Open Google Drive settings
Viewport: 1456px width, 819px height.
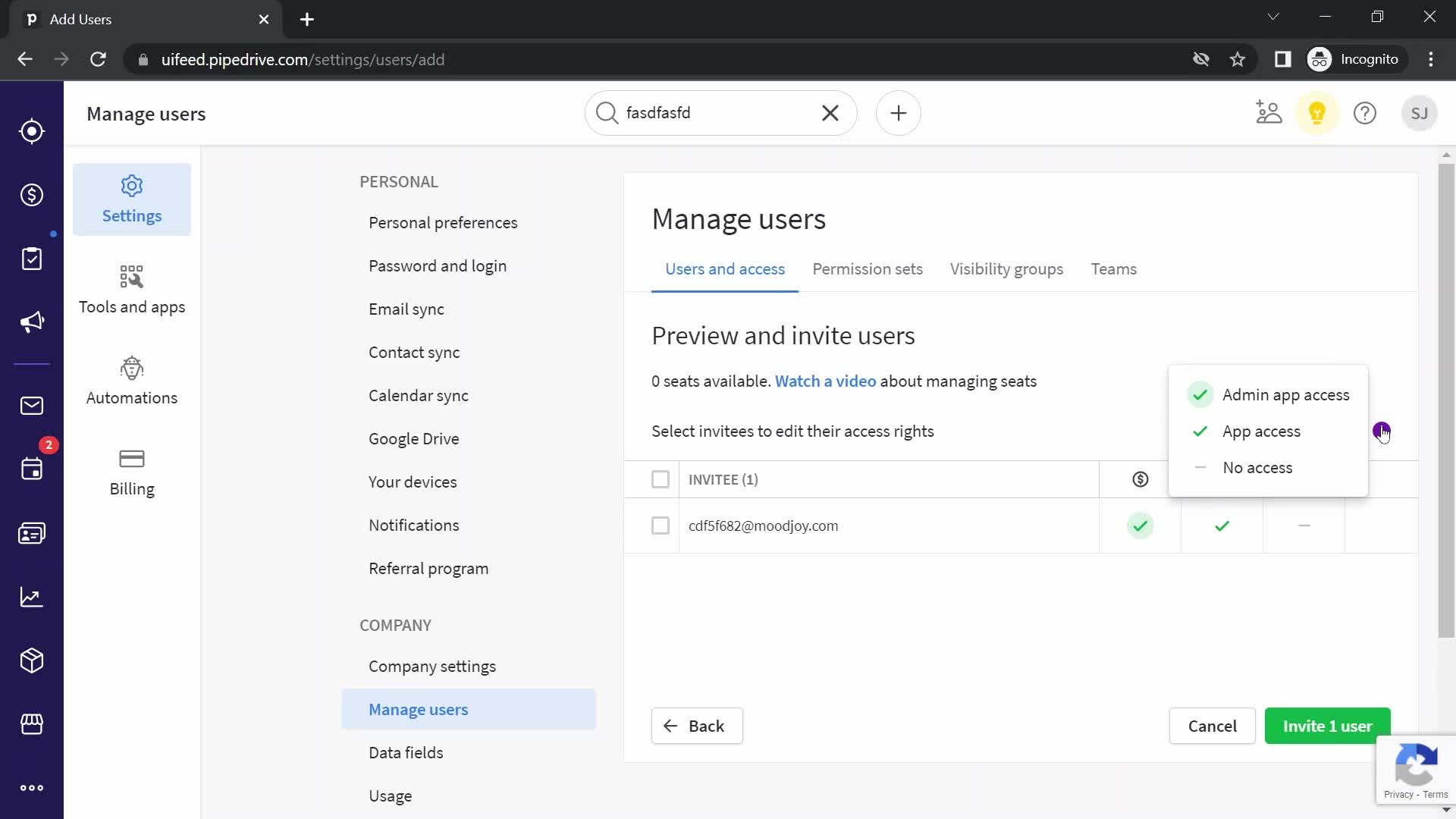click(414, 439)
